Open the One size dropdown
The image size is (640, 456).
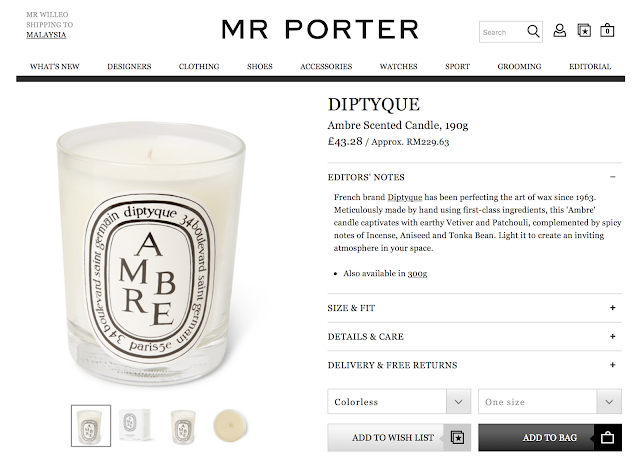coord(550,401)
